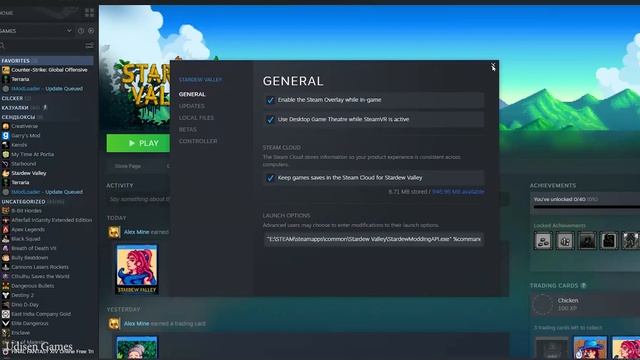The height and width of the screenshot is (360, 640).
Task: Collapse the UNCATEGORIZED category
Action: point(23,202)
